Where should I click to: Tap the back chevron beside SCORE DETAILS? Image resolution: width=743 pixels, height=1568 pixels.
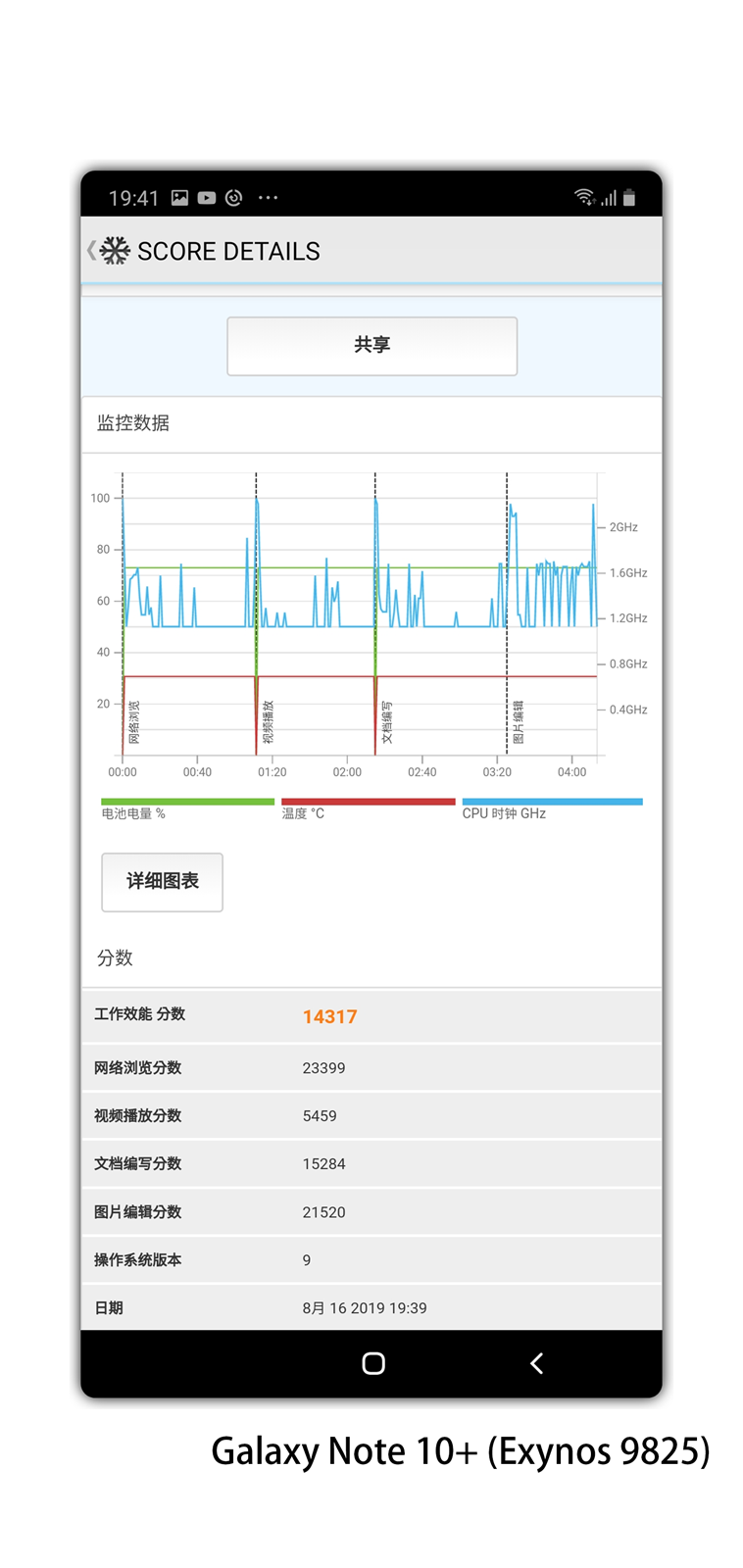(91, 251)
